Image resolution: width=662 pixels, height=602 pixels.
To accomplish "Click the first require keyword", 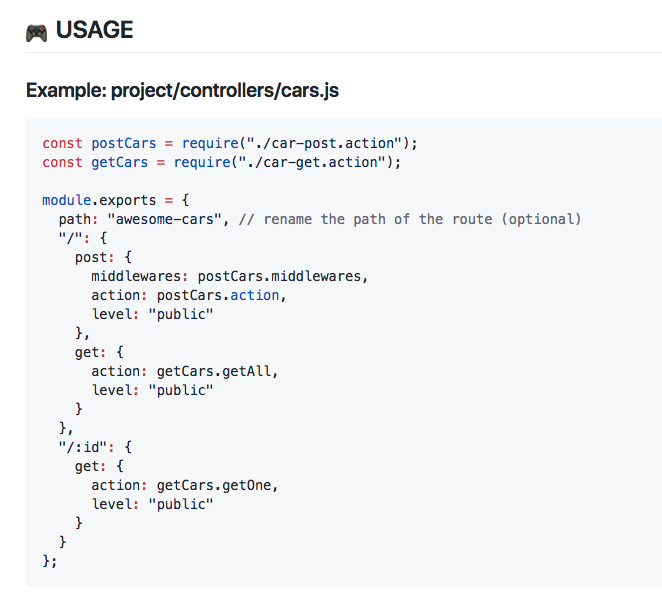I will [x=203, y=143].
